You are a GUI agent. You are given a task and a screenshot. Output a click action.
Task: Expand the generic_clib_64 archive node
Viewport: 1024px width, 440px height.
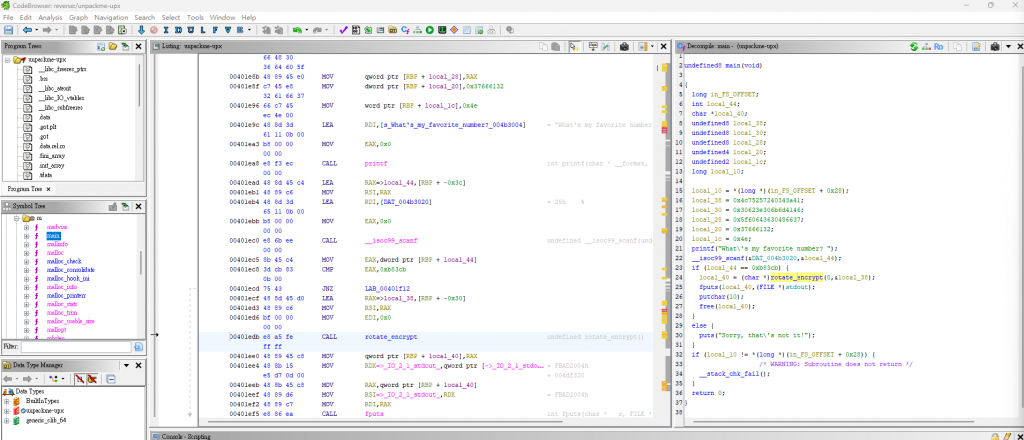point(8,422)
